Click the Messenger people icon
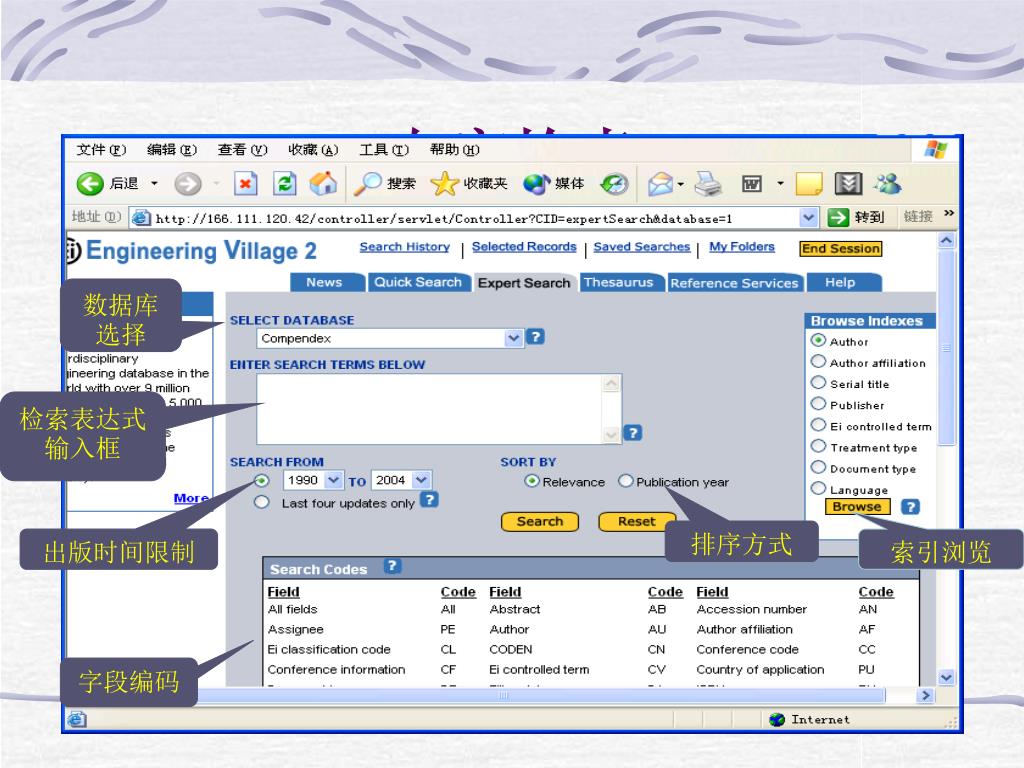 [888, 184]
